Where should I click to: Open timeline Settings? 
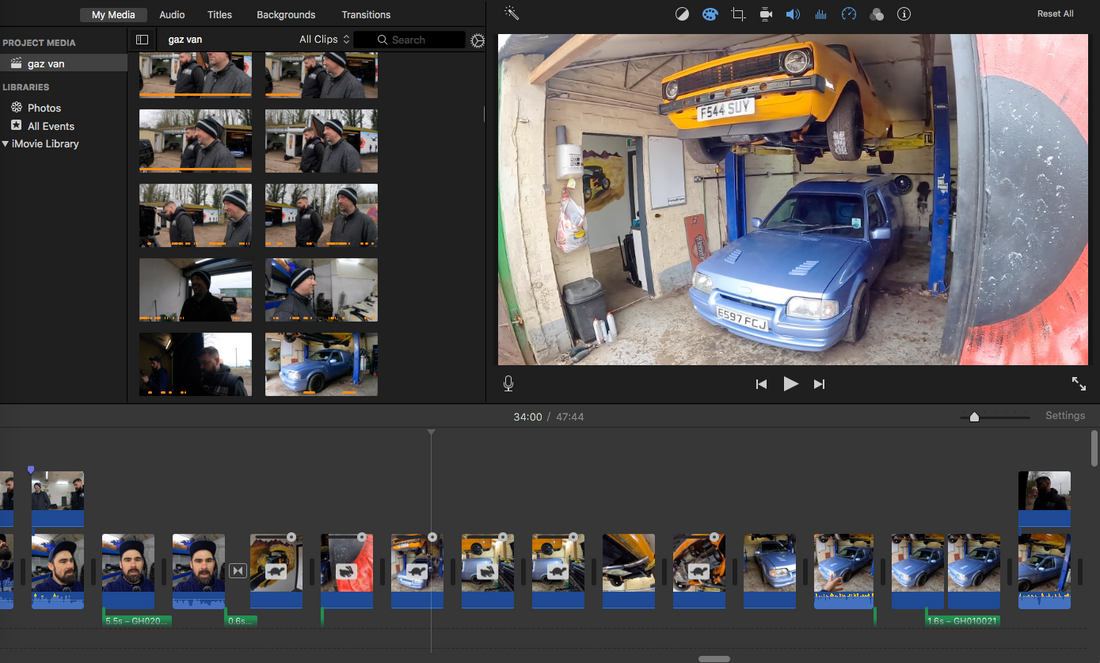click(1065, 415)
